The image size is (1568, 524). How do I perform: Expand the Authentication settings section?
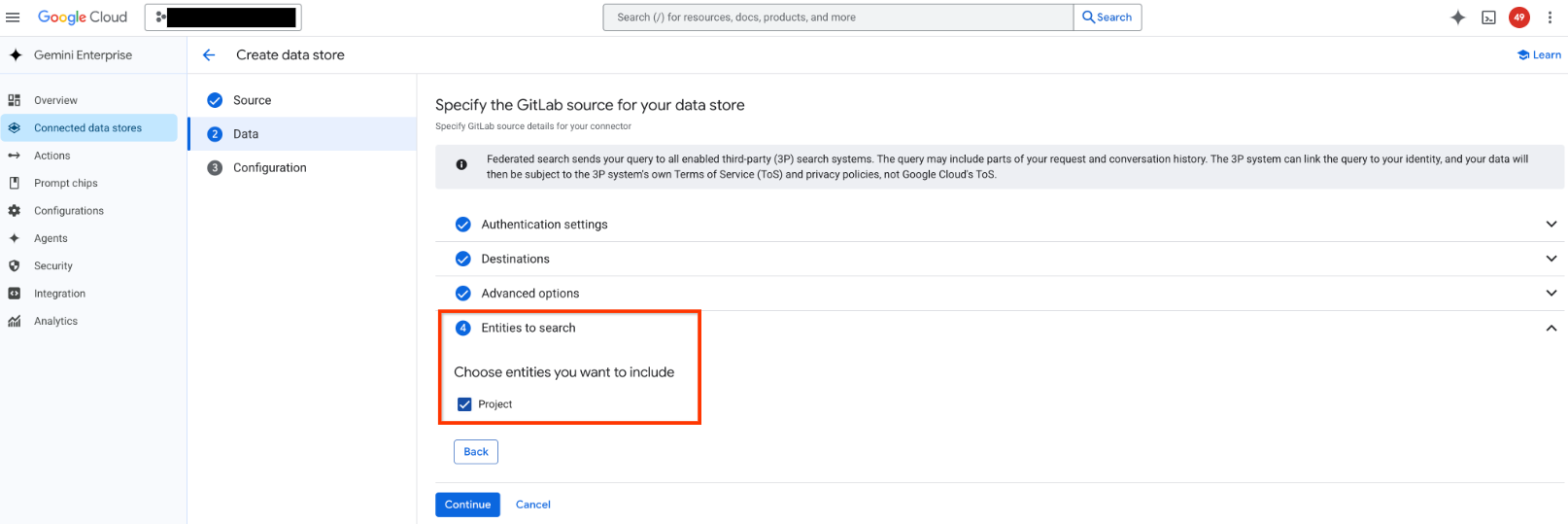[x=1551, y=225]
